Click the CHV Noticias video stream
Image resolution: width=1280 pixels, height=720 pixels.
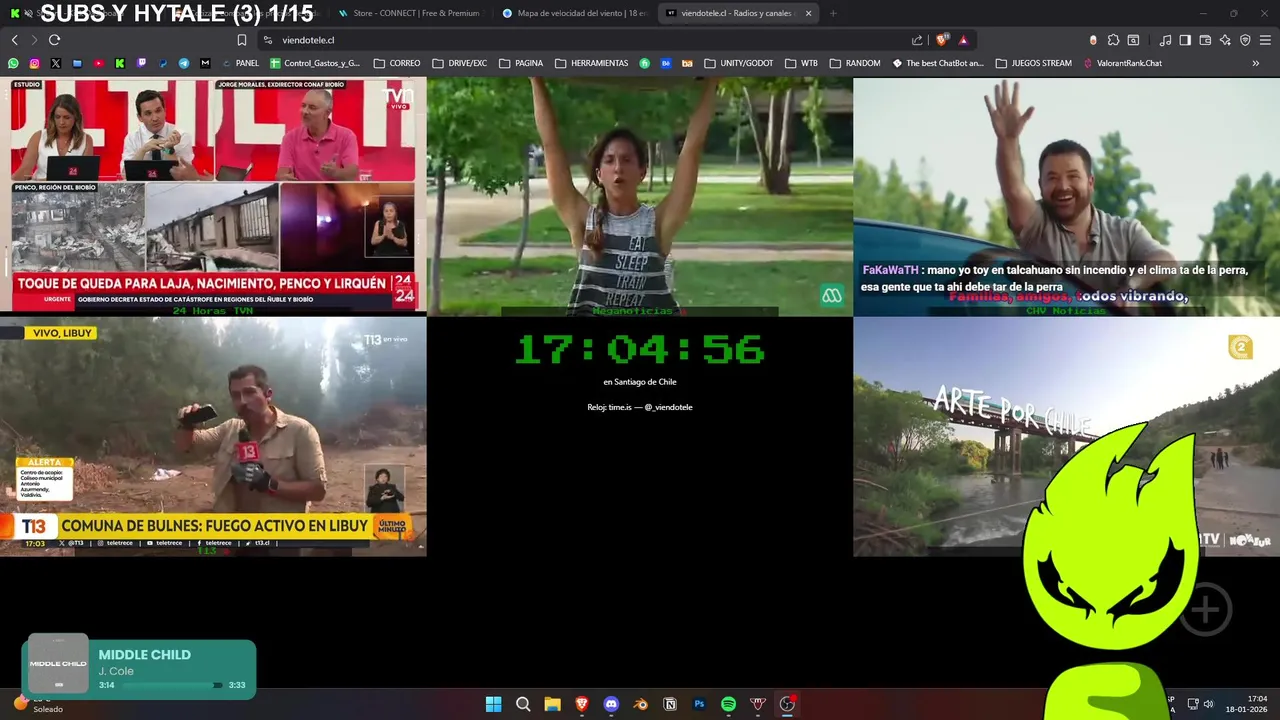pyautogui.click(x=1066, y=196)
